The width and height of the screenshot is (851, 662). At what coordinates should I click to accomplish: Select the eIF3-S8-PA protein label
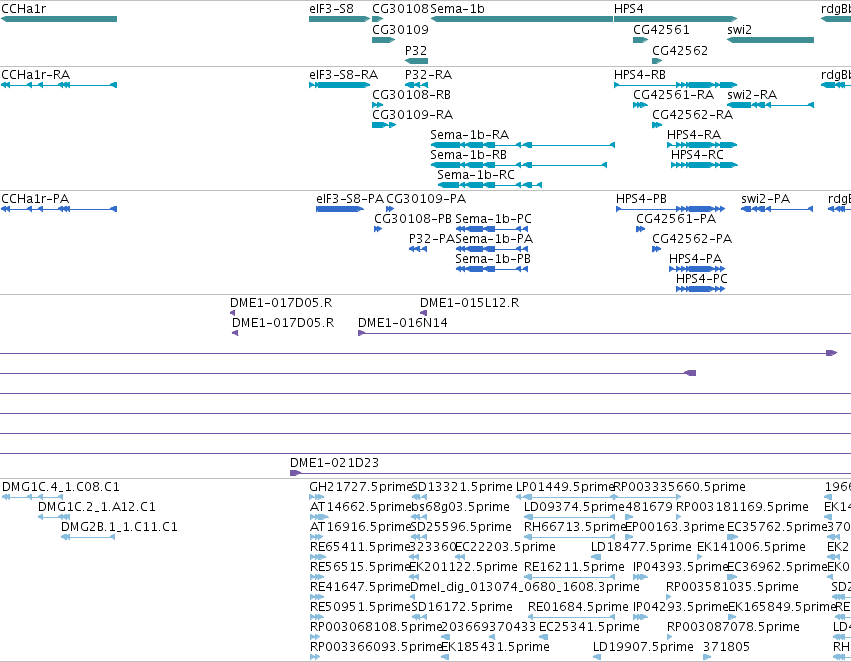point(350,199)
